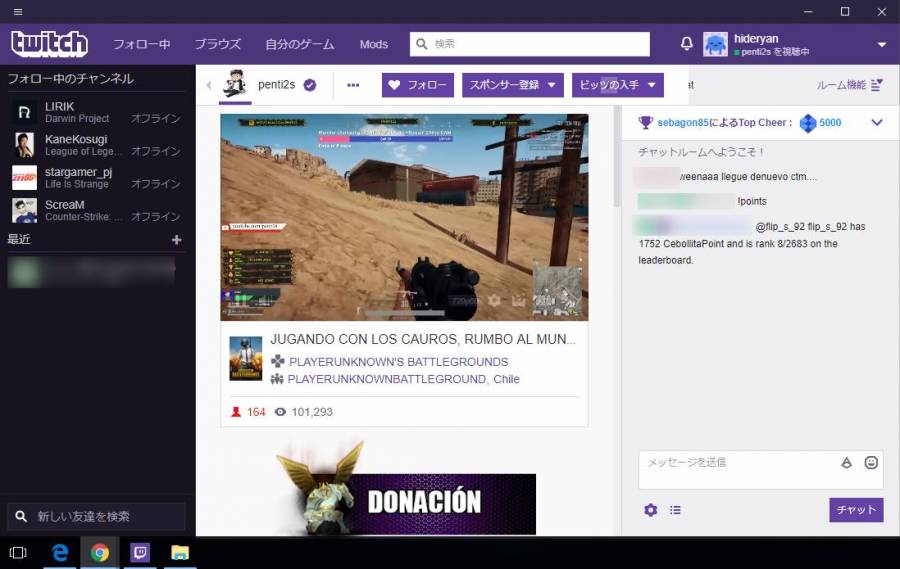Image resolution: width=900 pixels, height=569 pixels.
Task: Open Microsoft Edge from taskbar
Action: pos(60,552)
